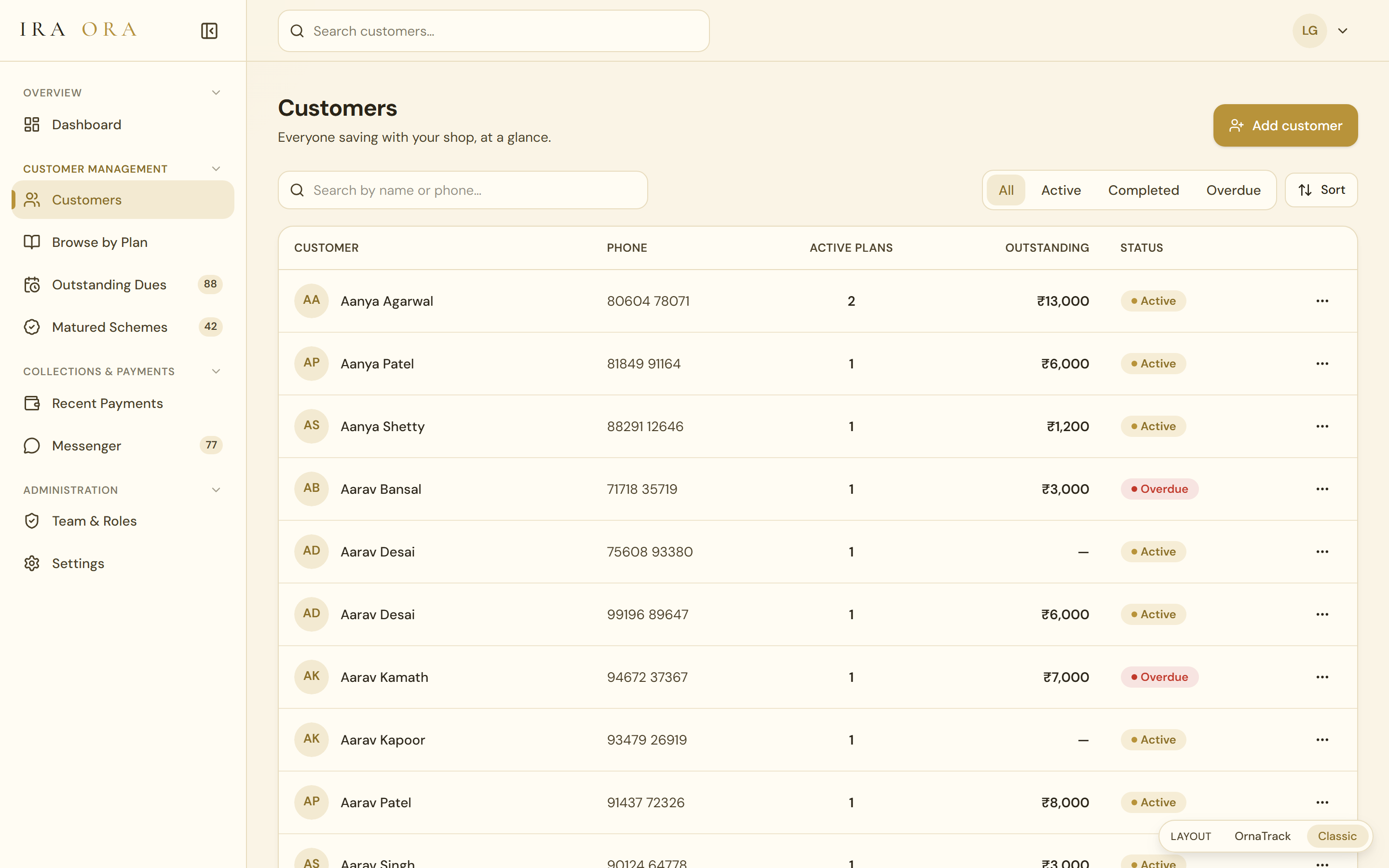Focus Search by name or phone field
1389x868 pixels.
point(463,190)
